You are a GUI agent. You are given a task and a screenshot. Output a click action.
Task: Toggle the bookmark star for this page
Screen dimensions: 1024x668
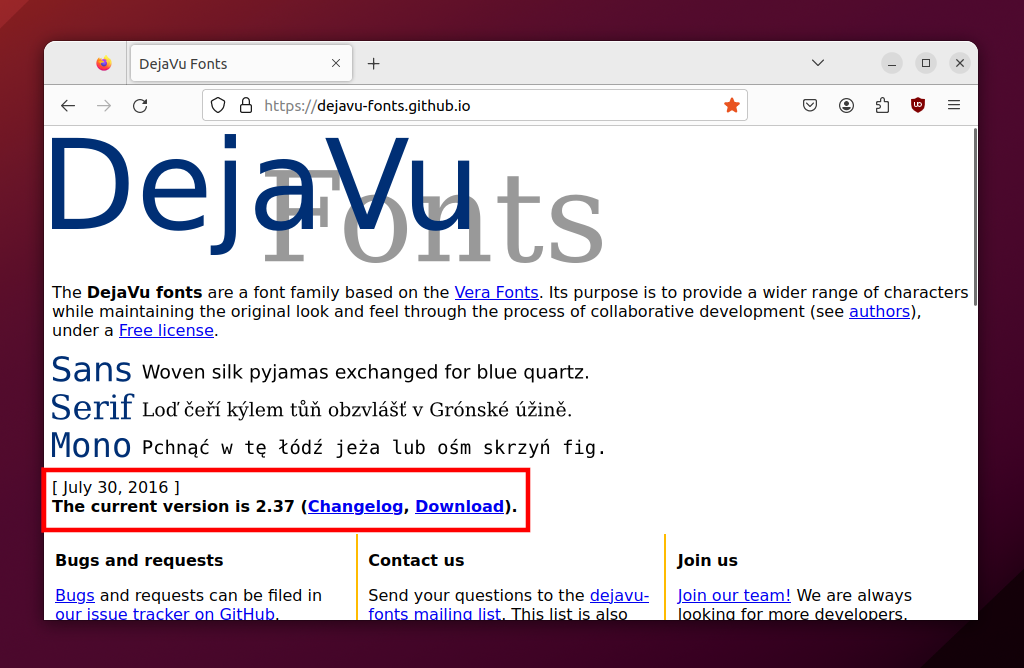[x=731, y=106]
